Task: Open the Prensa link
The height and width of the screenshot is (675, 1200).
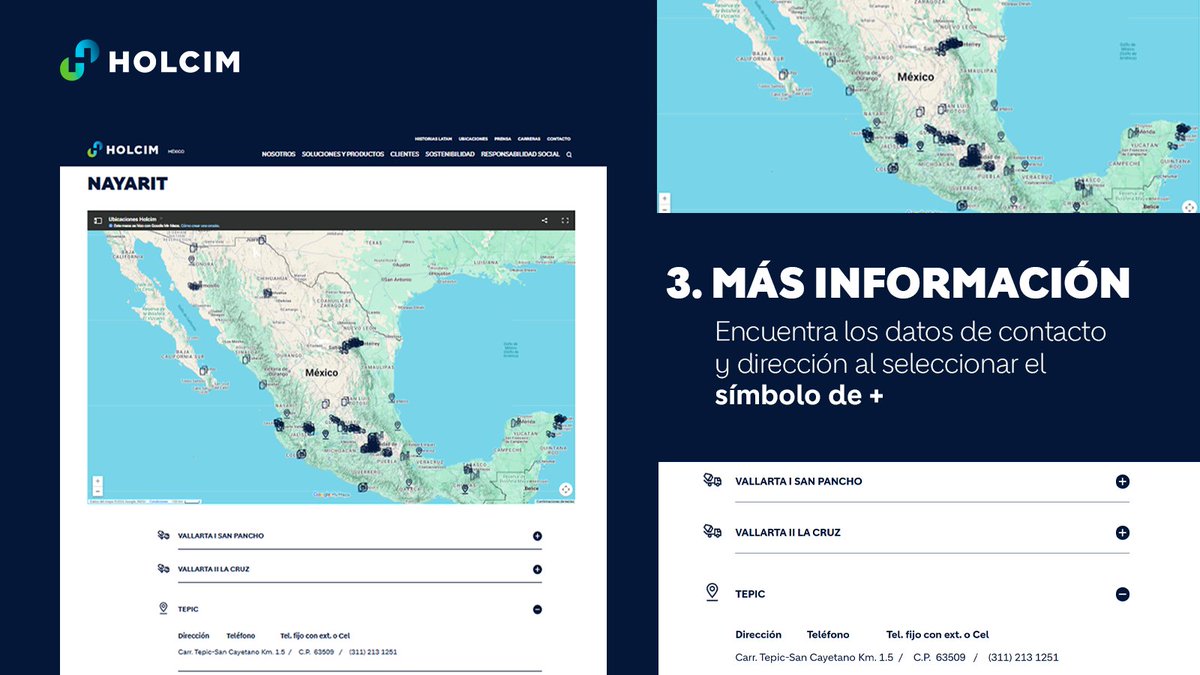Action: (503, 138)
